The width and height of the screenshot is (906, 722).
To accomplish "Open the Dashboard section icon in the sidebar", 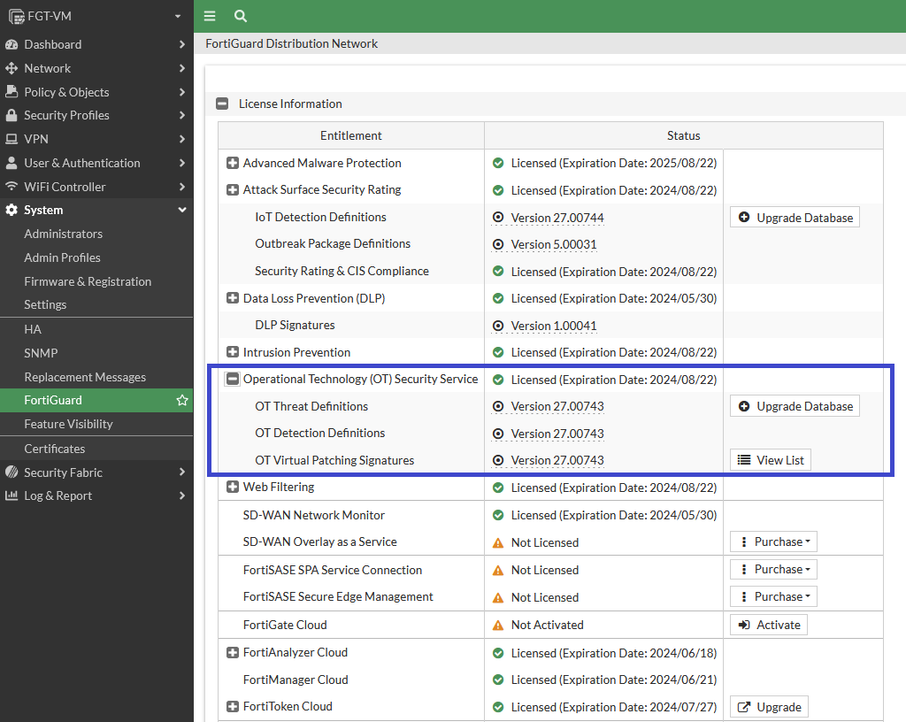I will 12,44.
